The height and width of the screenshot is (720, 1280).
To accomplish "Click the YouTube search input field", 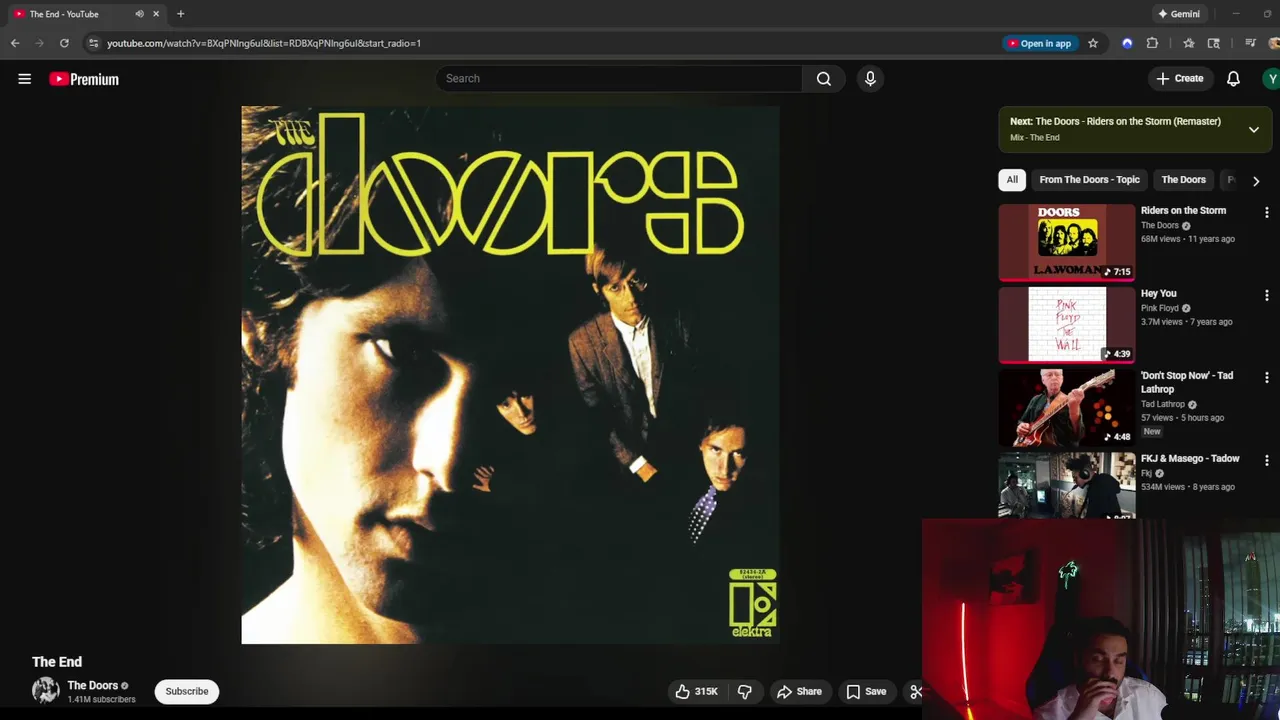I will point(619,78).
